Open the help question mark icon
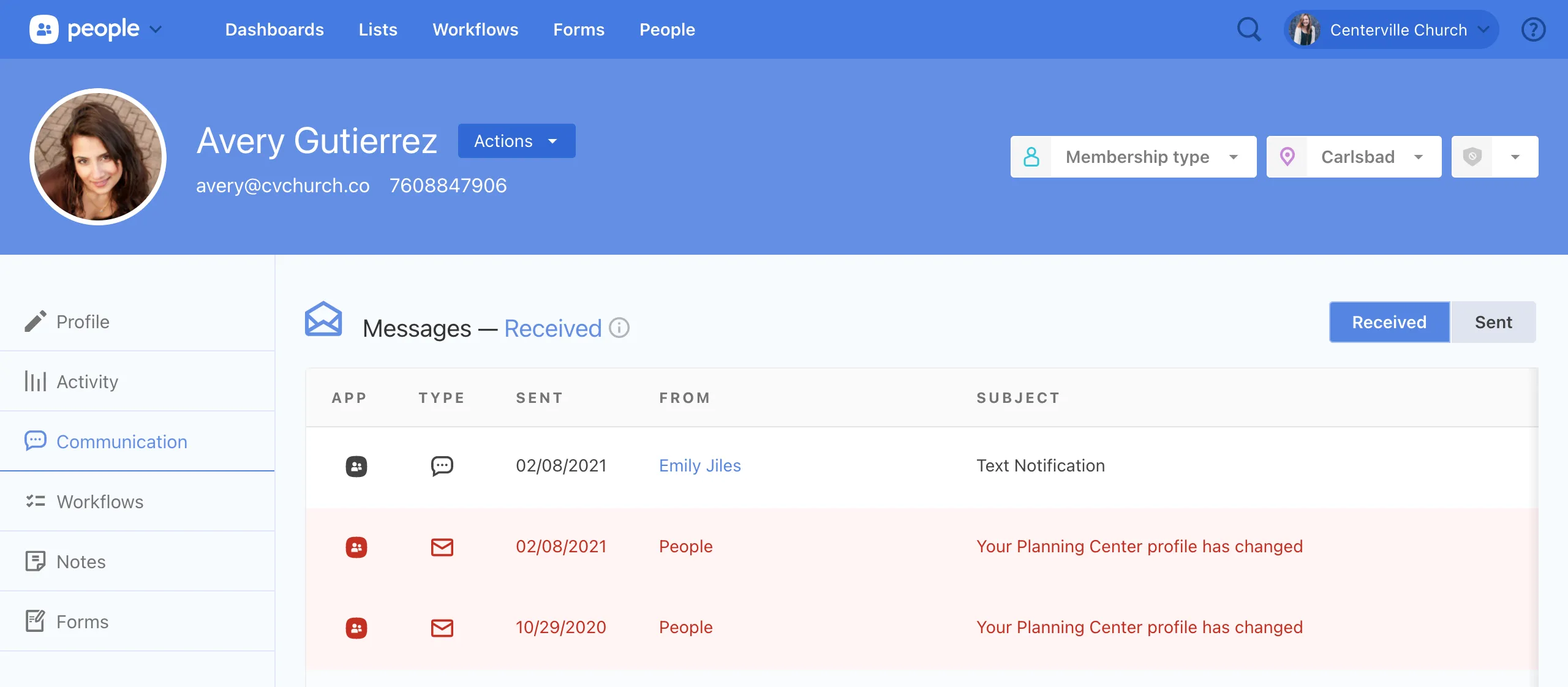1568x687 pixels. coord(1533,29)
